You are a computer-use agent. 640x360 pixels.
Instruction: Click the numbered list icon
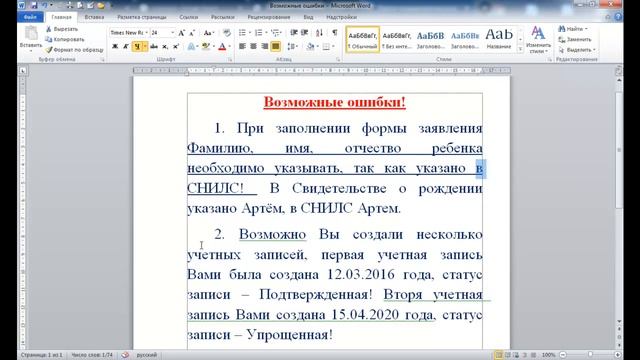(258, 33)
